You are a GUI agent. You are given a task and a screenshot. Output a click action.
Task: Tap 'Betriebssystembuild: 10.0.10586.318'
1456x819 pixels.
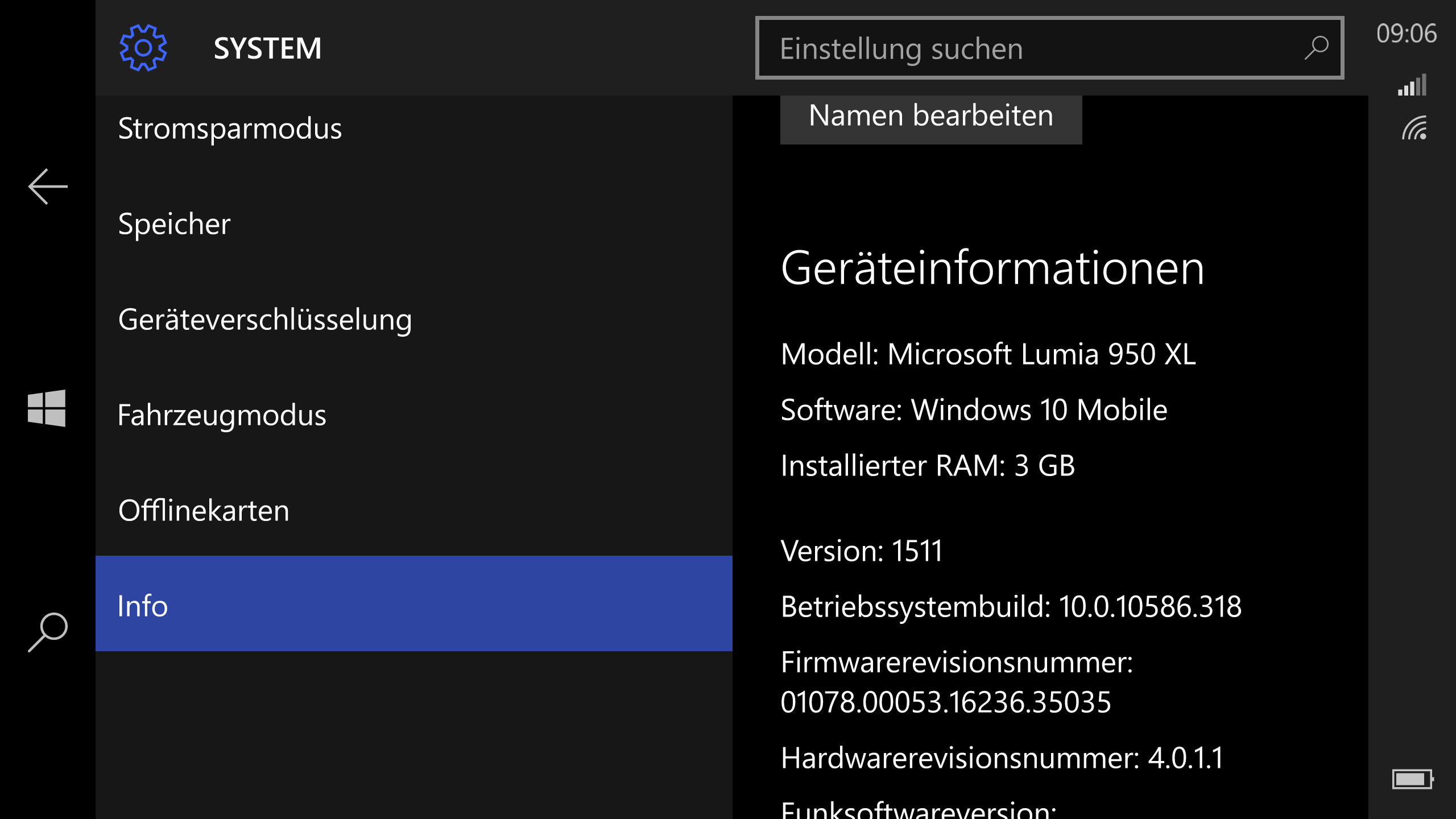pyautogui.click(x=1011, y=606)
